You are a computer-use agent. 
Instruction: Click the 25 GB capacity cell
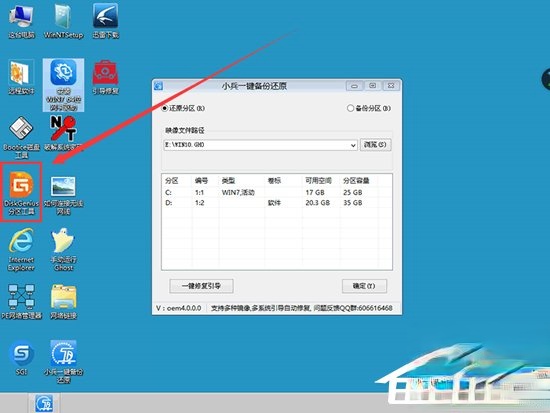[x=353, y=193]
